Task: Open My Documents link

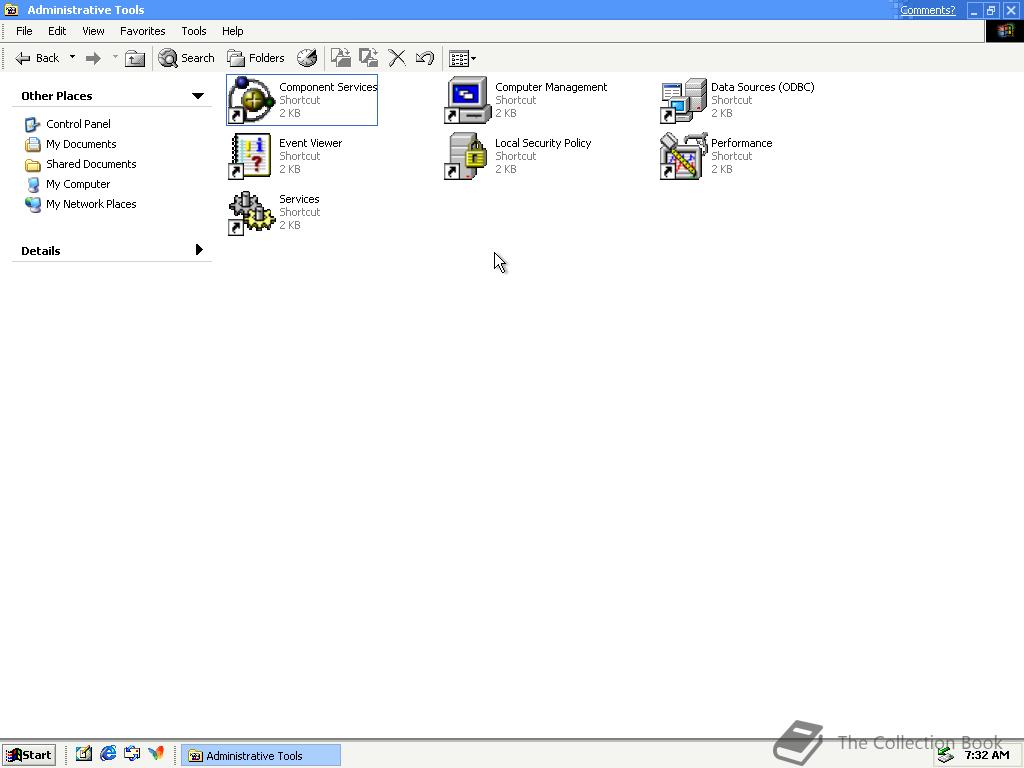Action: (81, 144)
